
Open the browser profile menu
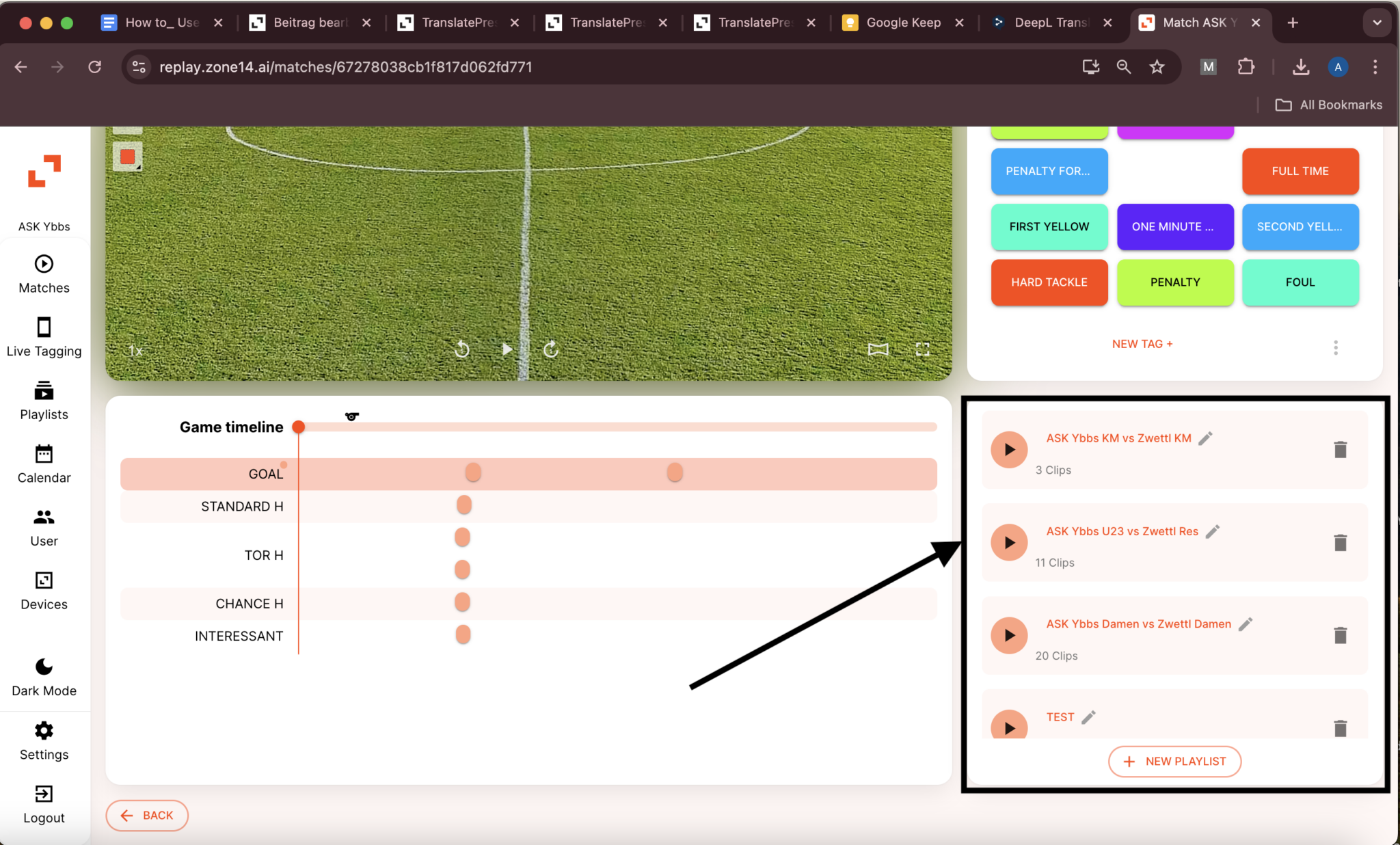1337,67
